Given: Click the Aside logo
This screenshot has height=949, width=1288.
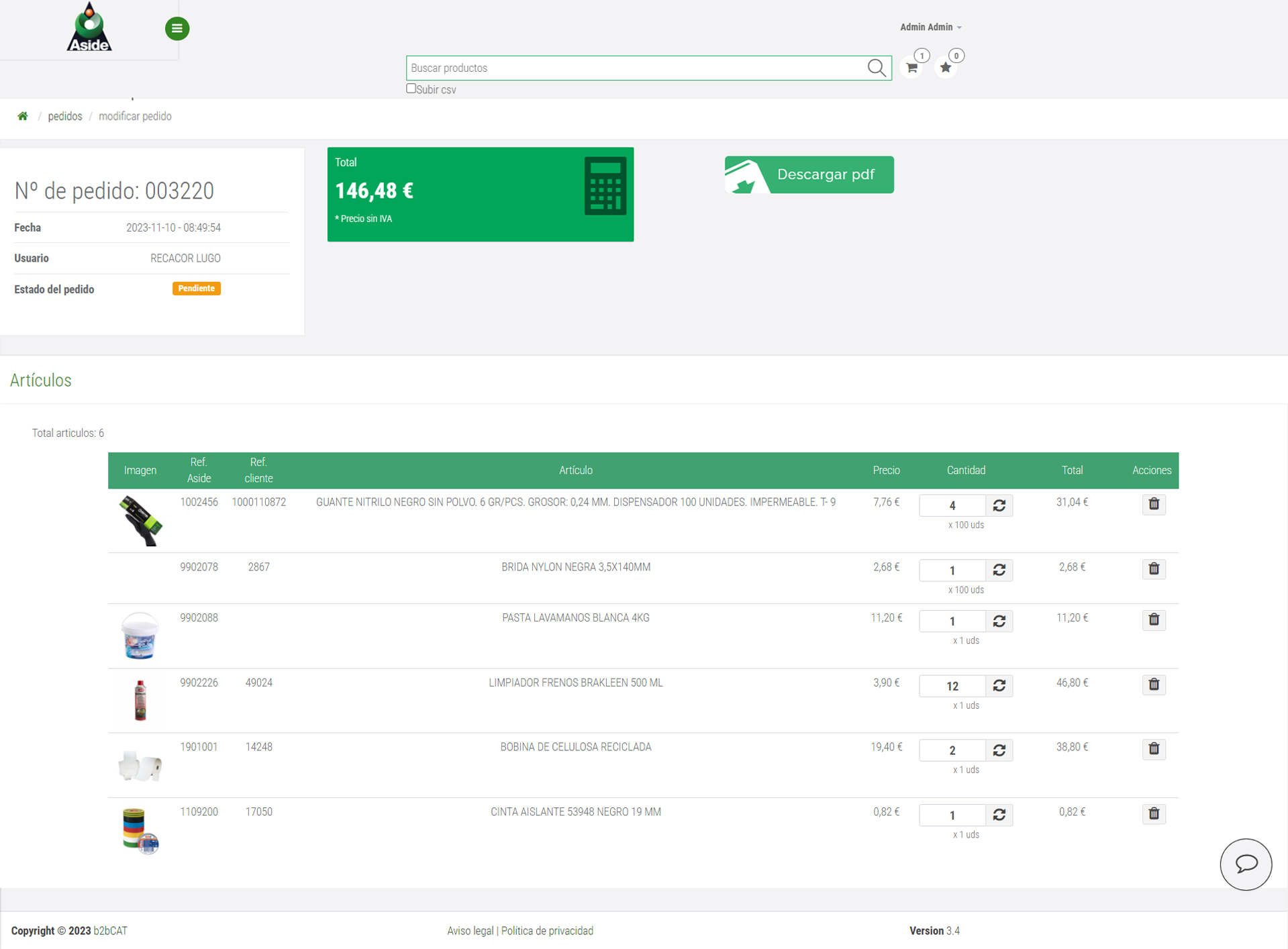Looking at the screenshot, I should [x=89, y=28].
